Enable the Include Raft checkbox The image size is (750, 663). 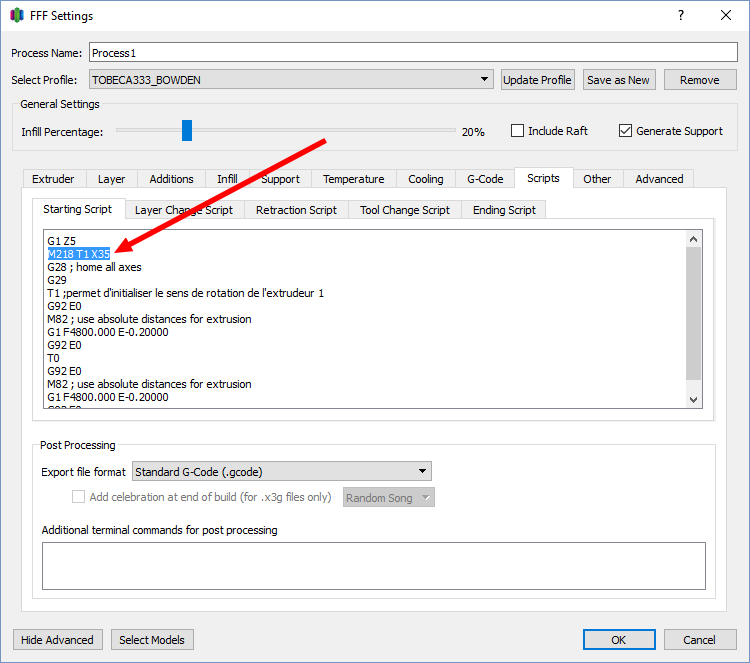[518, 131]
